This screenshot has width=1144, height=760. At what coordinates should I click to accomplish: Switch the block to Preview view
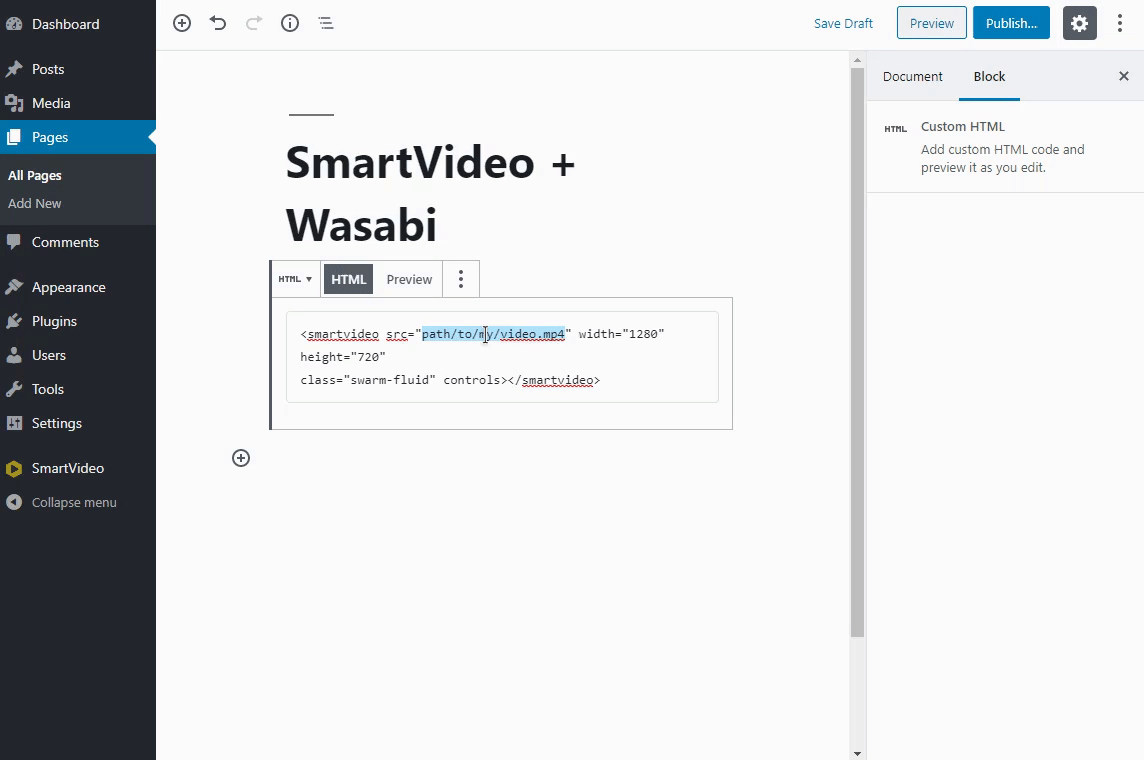click(409, 279)
